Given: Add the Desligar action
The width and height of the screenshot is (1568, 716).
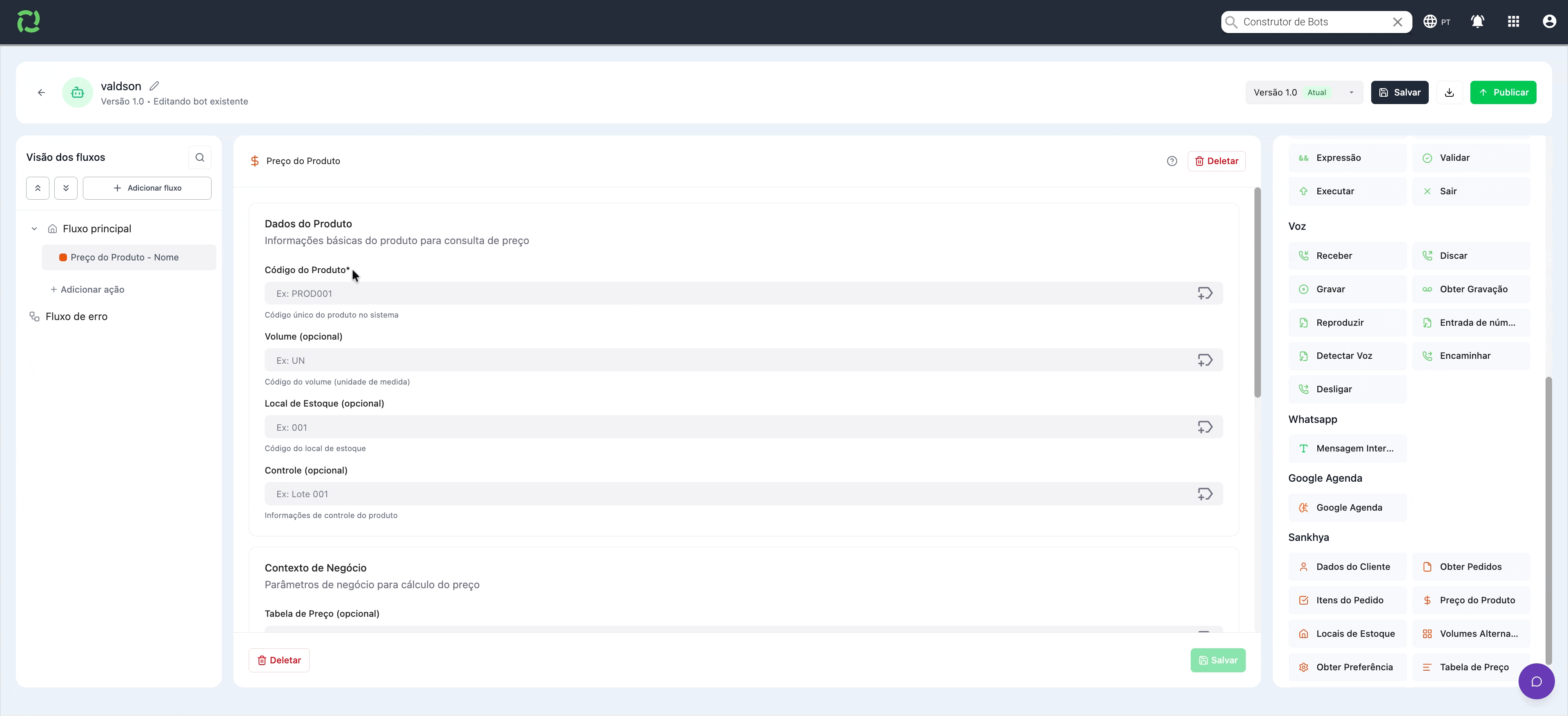Looking at the screenshot, I should pyautogui.click(x=1347, y=389).
